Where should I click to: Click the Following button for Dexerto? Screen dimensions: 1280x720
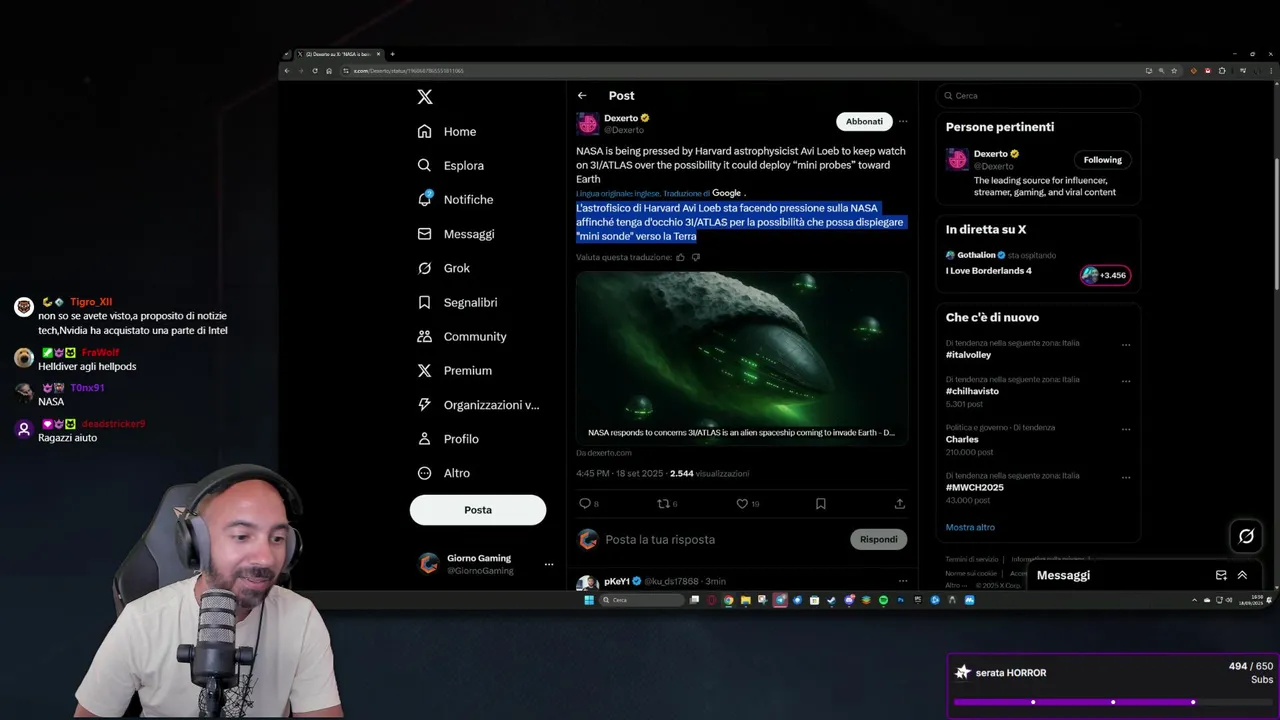click(1103, 160)
